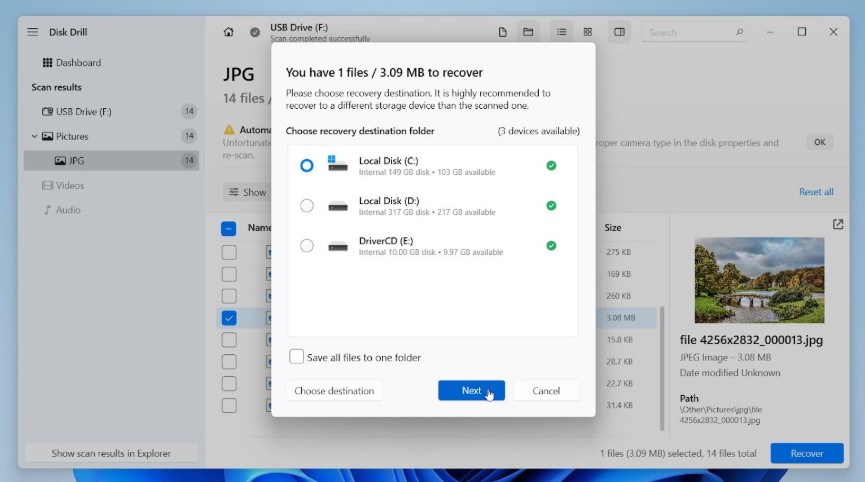Switch to folder view toolbar icon
This screenshot has height=482, width=865.
point(528,32)
